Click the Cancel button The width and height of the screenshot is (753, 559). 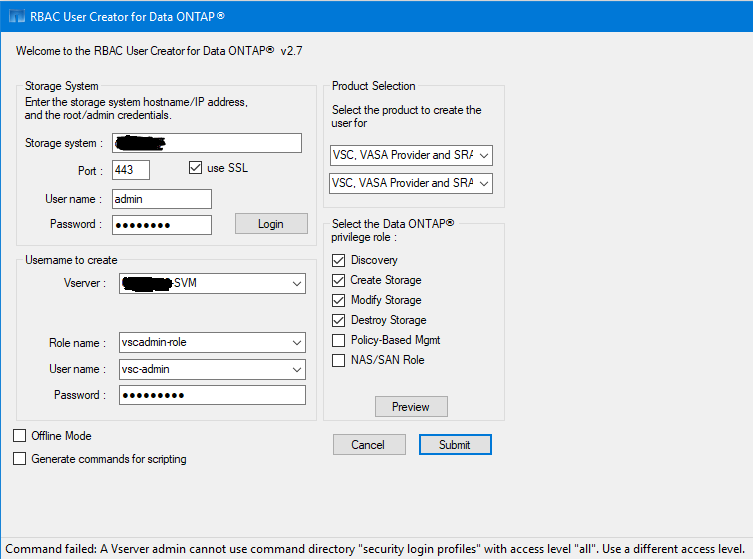click(368, 444)
